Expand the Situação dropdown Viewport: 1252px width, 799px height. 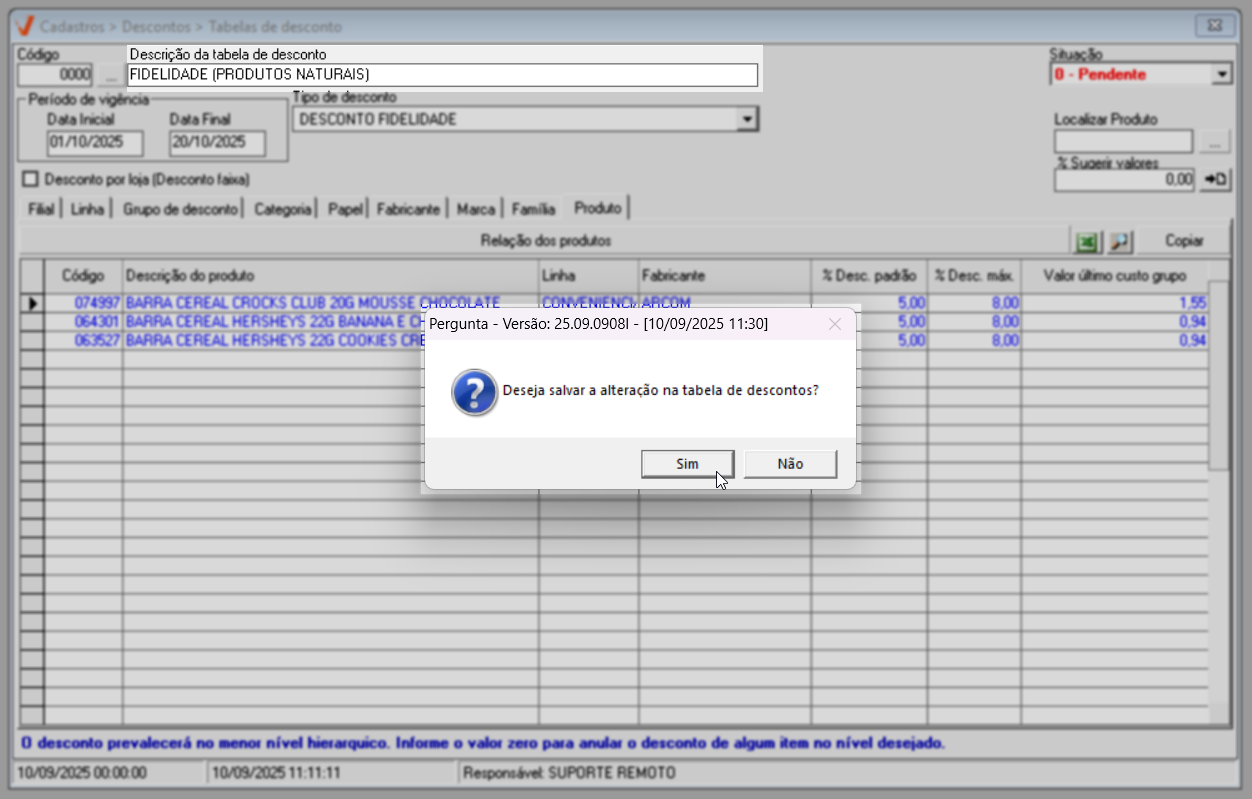coord(1221,74)
